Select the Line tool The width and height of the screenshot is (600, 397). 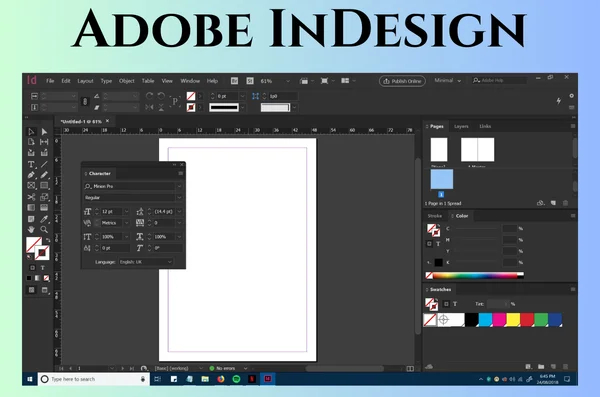44,164
